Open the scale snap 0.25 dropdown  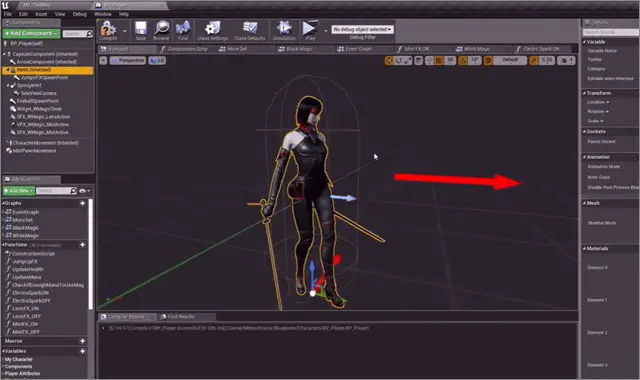(547, 60)
